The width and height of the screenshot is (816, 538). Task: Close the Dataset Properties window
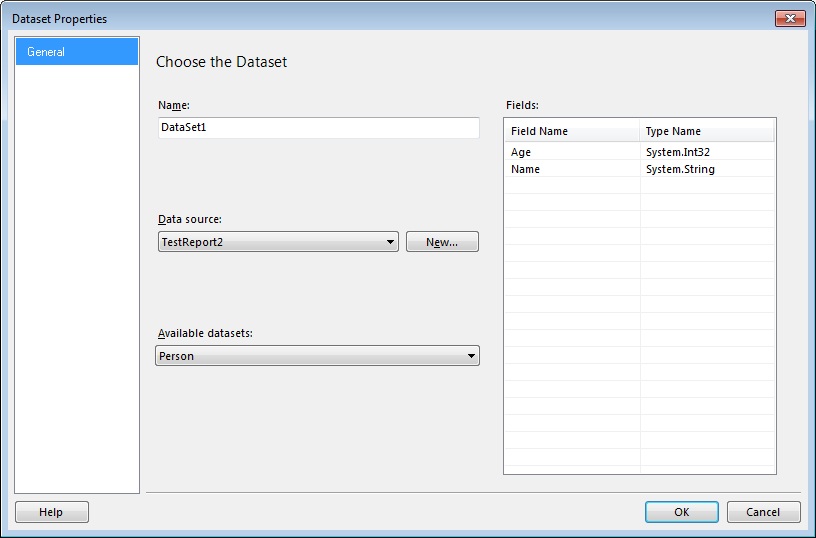point(789,18)
